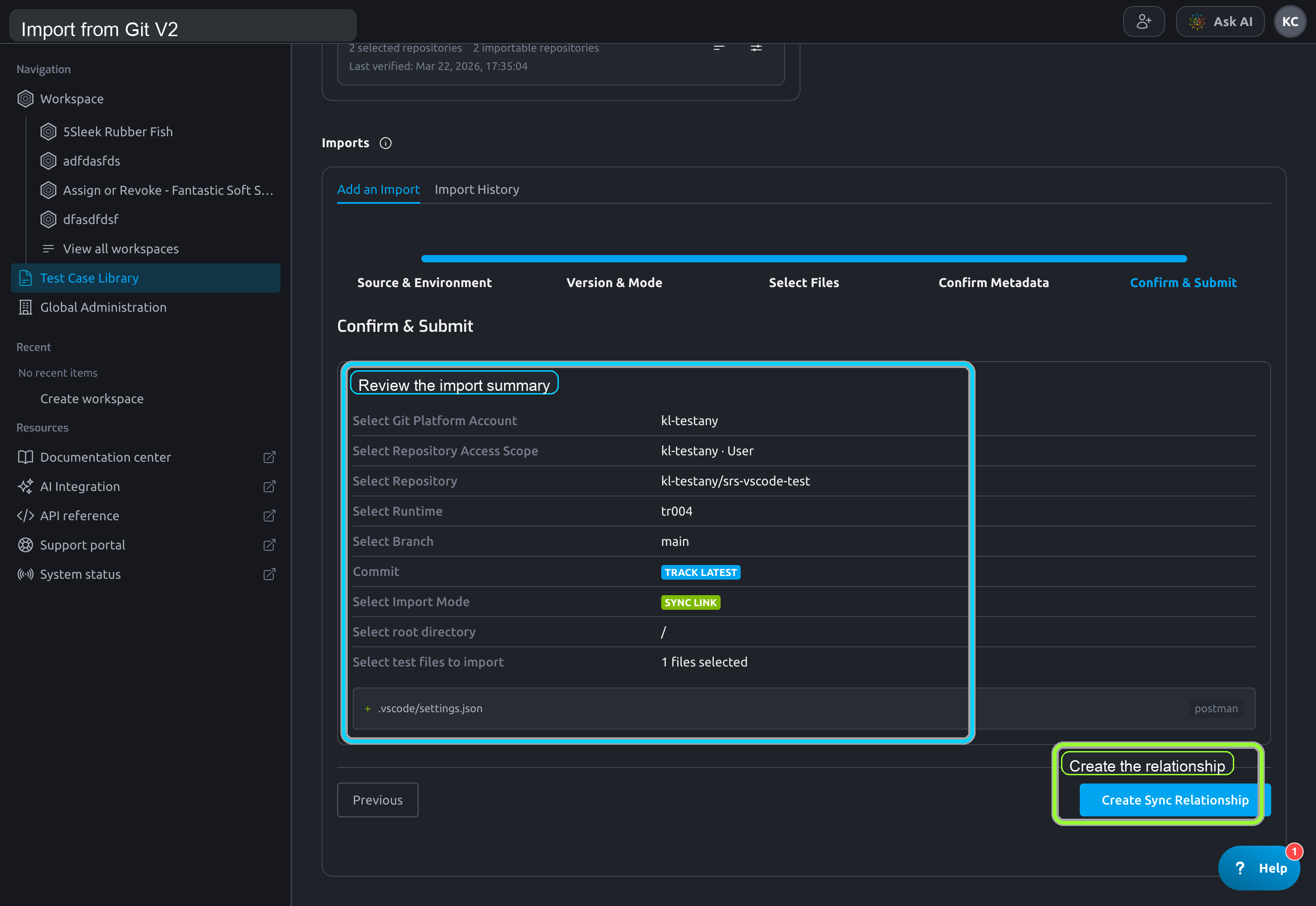This screenshot has height=906, width=1316.
Task: Open Documentation center external link icon
Action: (x=270, y=457)
